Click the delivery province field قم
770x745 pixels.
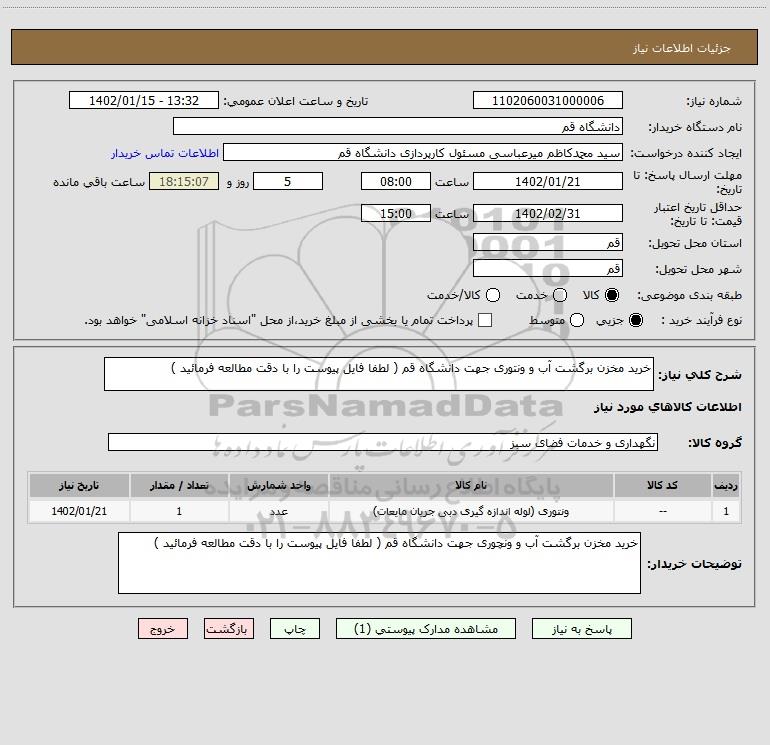(548, 242)
